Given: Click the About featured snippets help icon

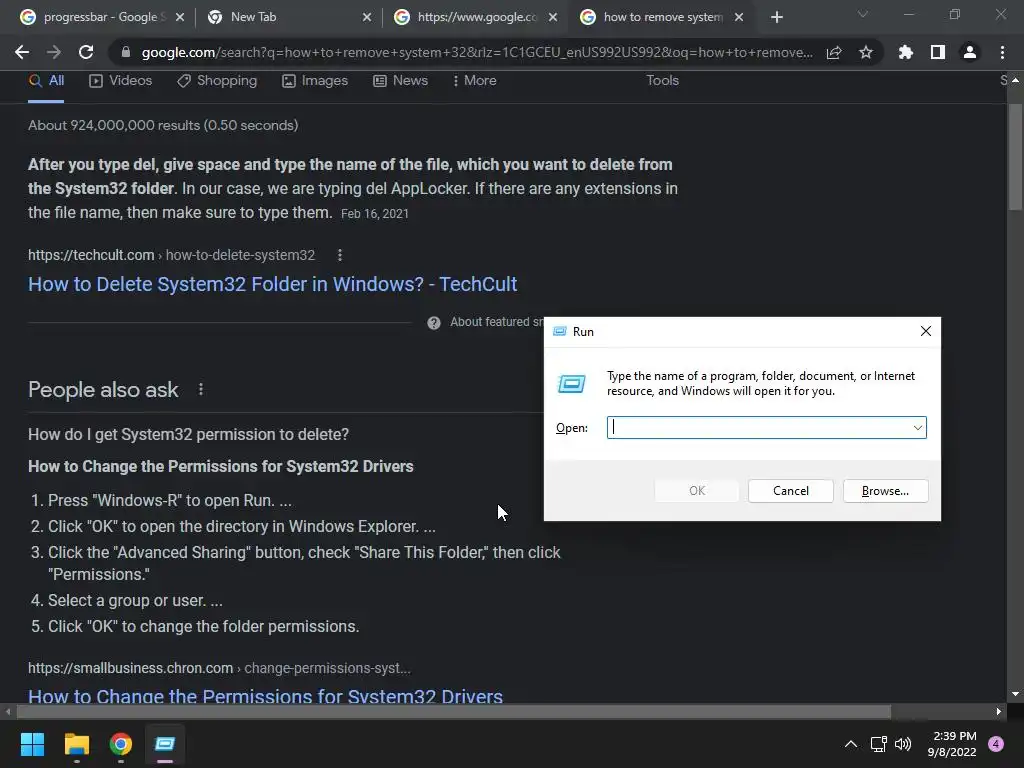Looking at the screenshot, I should click(x=434, y=323).
